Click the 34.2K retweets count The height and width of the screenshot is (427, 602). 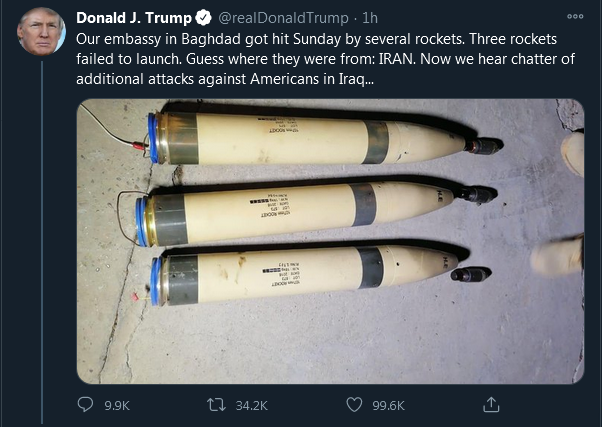pos(251,405)
